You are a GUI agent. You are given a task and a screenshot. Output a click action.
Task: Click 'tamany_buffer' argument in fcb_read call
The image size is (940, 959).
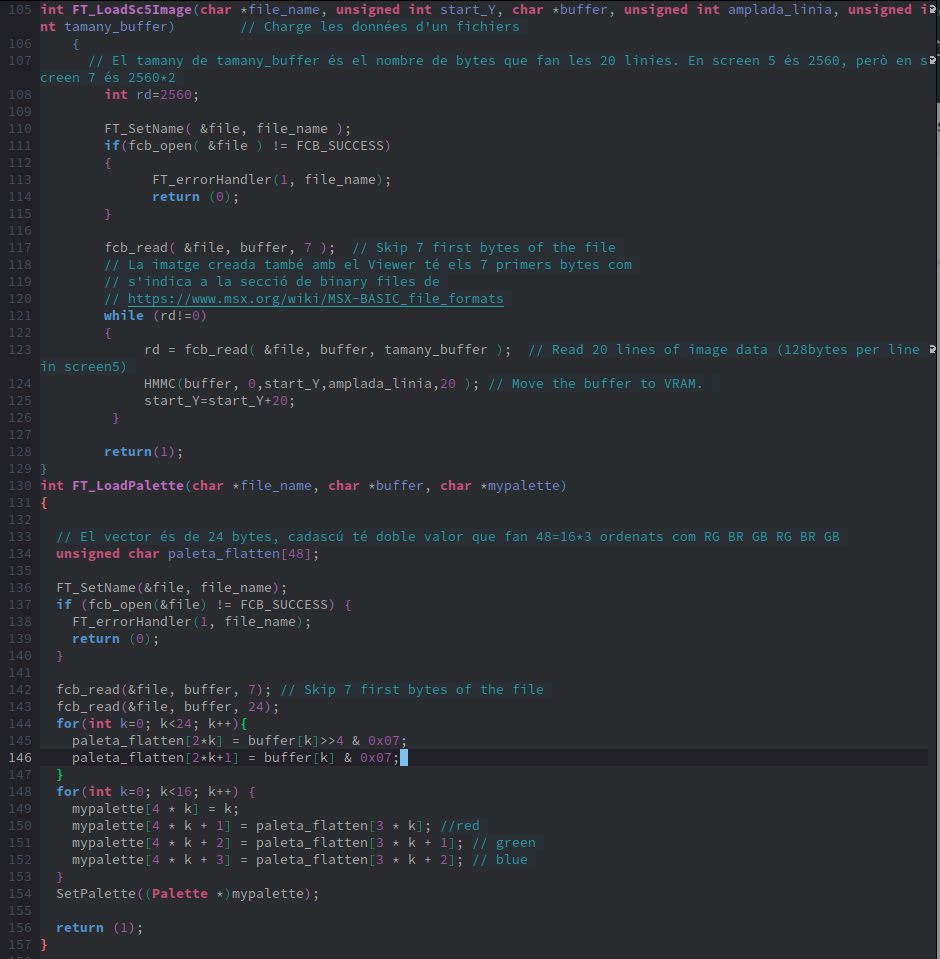[435, 350]
